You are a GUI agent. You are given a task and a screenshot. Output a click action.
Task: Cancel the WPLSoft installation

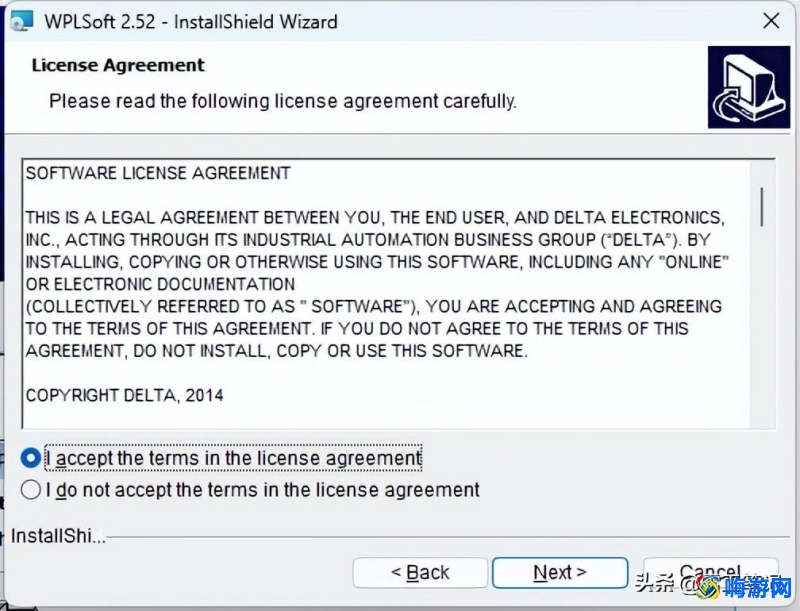(x=710, y=571)
